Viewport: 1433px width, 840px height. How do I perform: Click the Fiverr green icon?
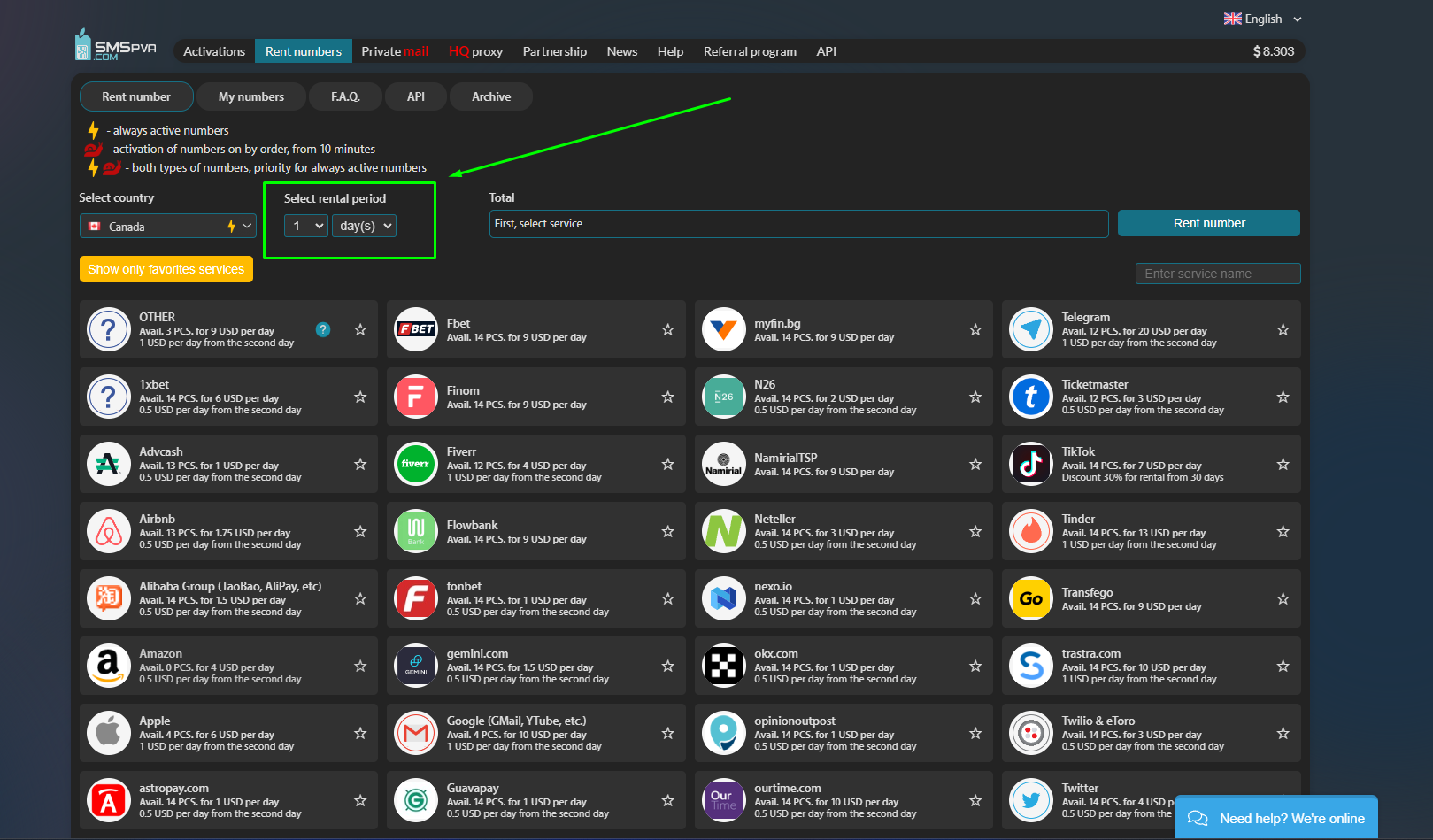[x=416, y=464]
